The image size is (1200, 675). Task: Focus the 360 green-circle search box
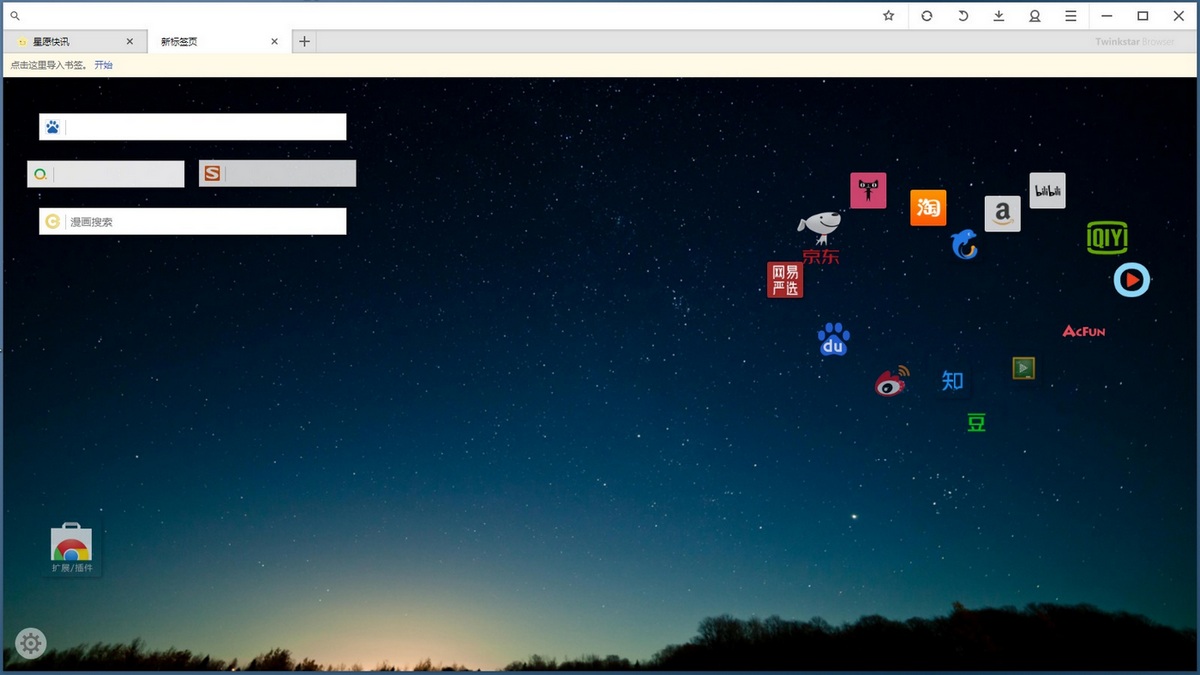pyautogui.click(x=106, y=174)
